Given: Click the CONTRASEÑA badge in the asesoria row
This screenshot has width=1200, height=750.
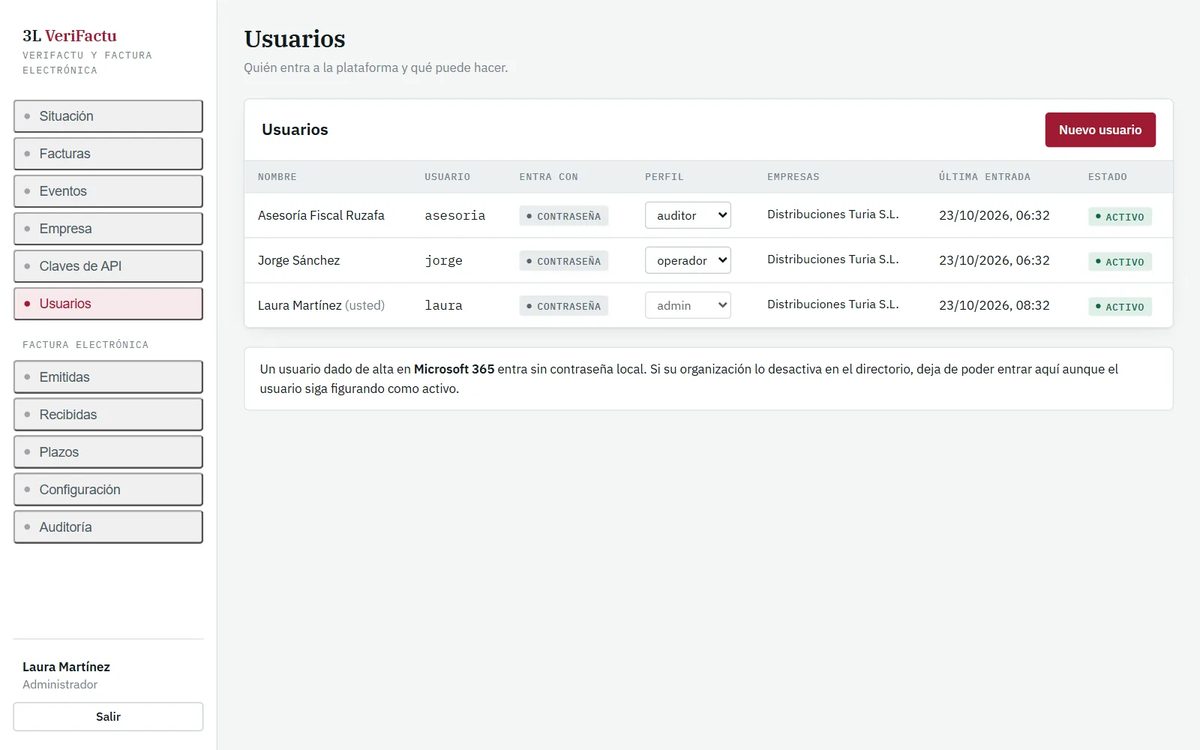Looking at the screenshot, I should [x=564, y=216].
